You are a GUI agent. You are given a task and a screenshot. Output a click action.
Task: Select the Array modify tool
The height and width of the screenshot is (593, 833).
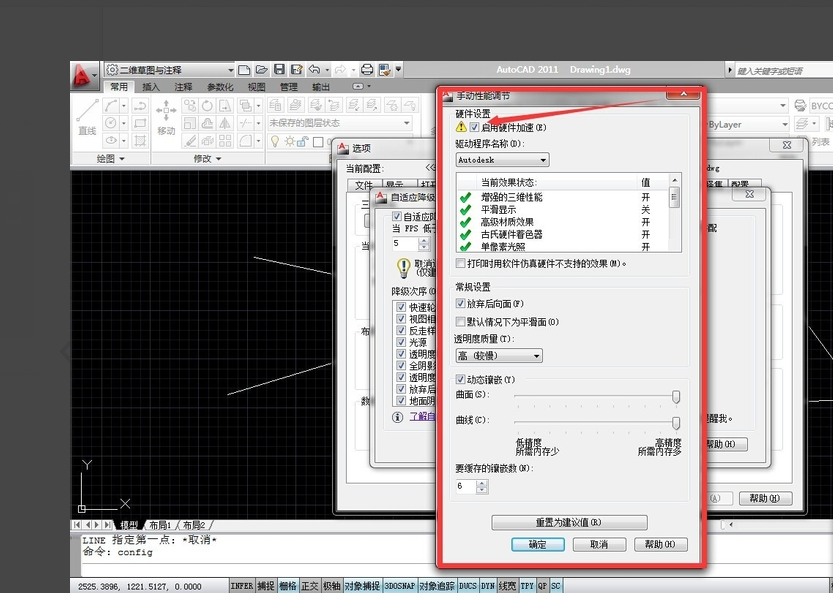(x=225, y=141)
